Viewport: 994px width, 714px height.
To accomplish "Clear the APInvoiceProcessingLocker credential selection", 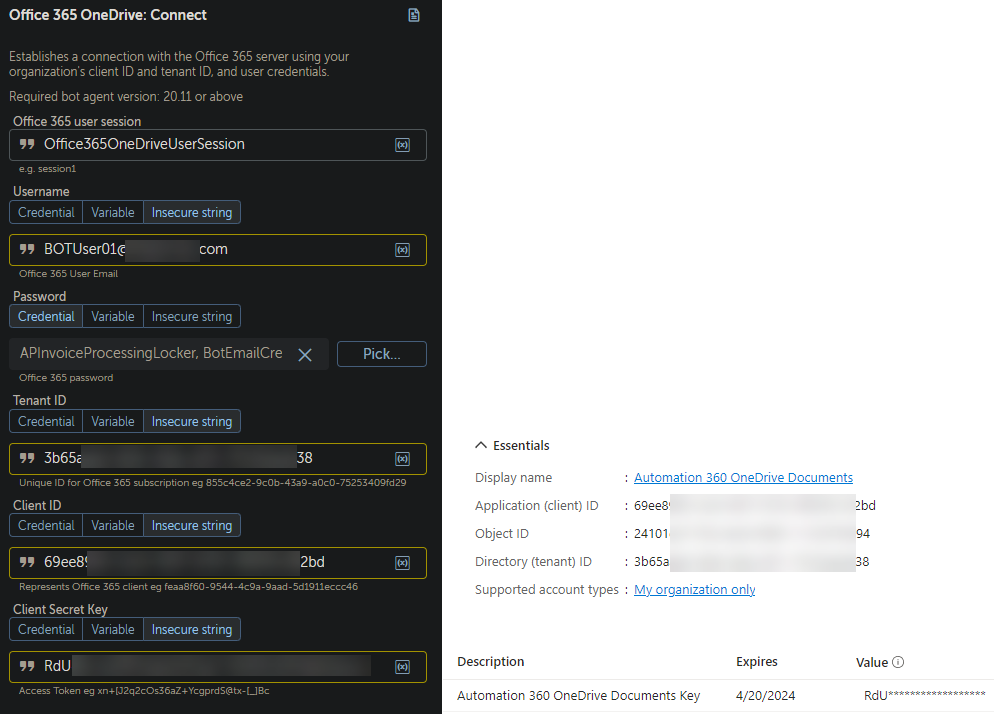I will click(x=305, y=354).
